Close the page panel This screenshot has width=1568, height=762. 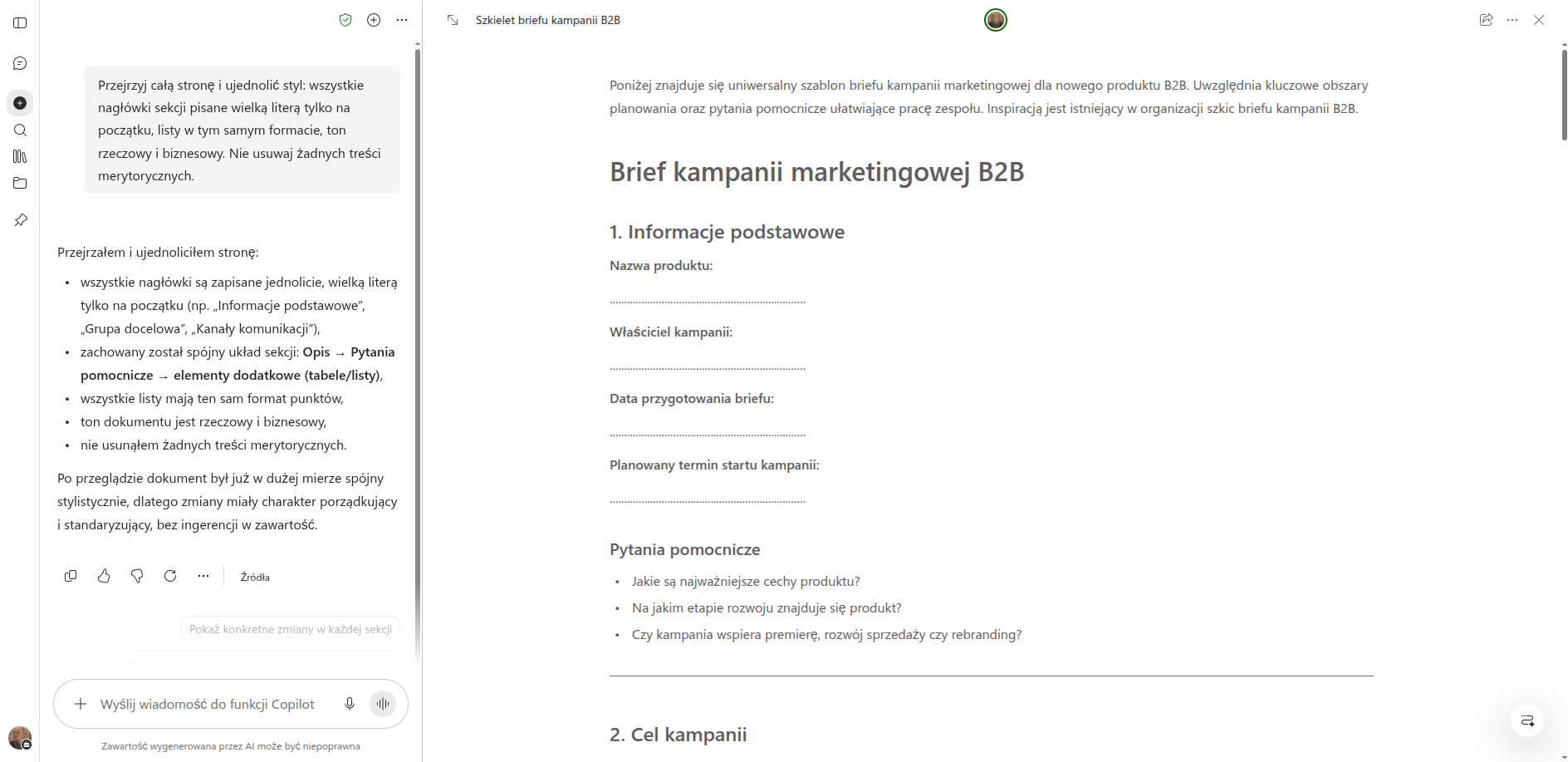click(x=1539, y=20)
